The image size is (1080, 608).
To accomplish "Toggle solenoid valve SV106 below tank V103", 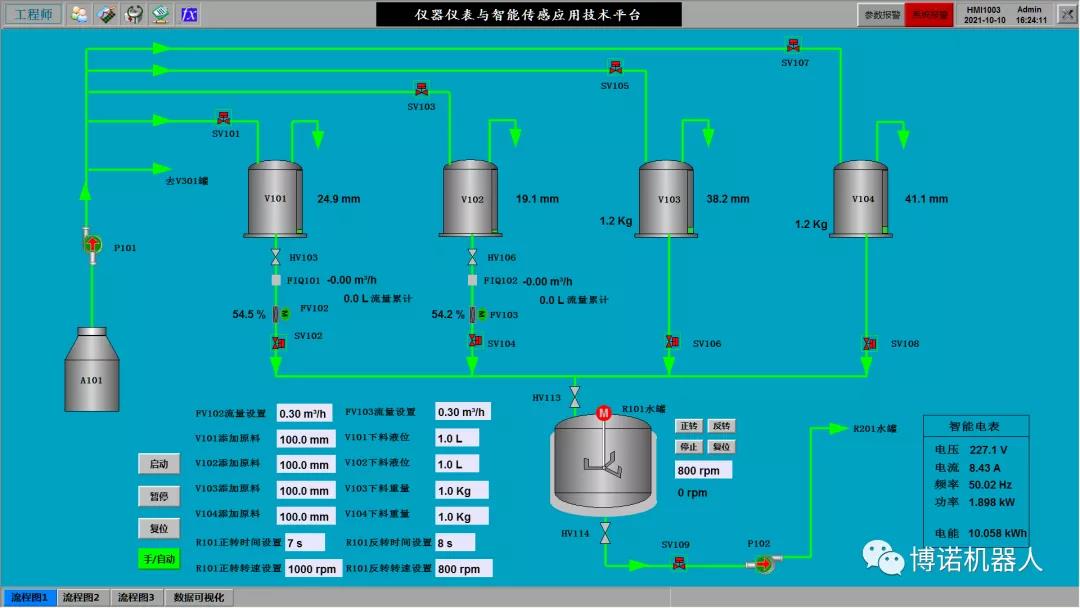I will [x=671, y=342].
